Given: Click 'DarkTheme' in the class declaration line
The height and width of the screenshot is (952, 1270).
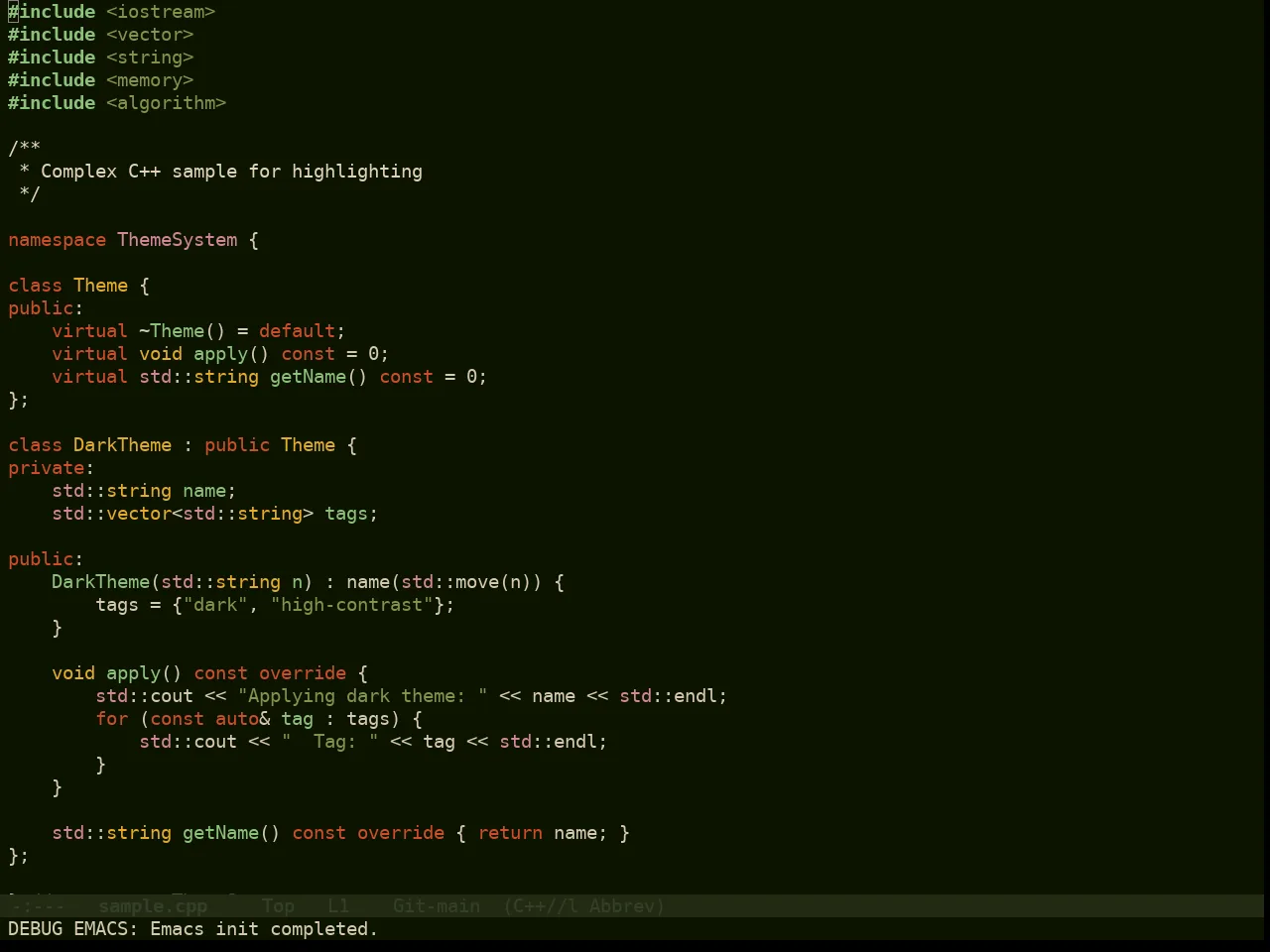Looking at the screenshot, I should pos(122,445).
